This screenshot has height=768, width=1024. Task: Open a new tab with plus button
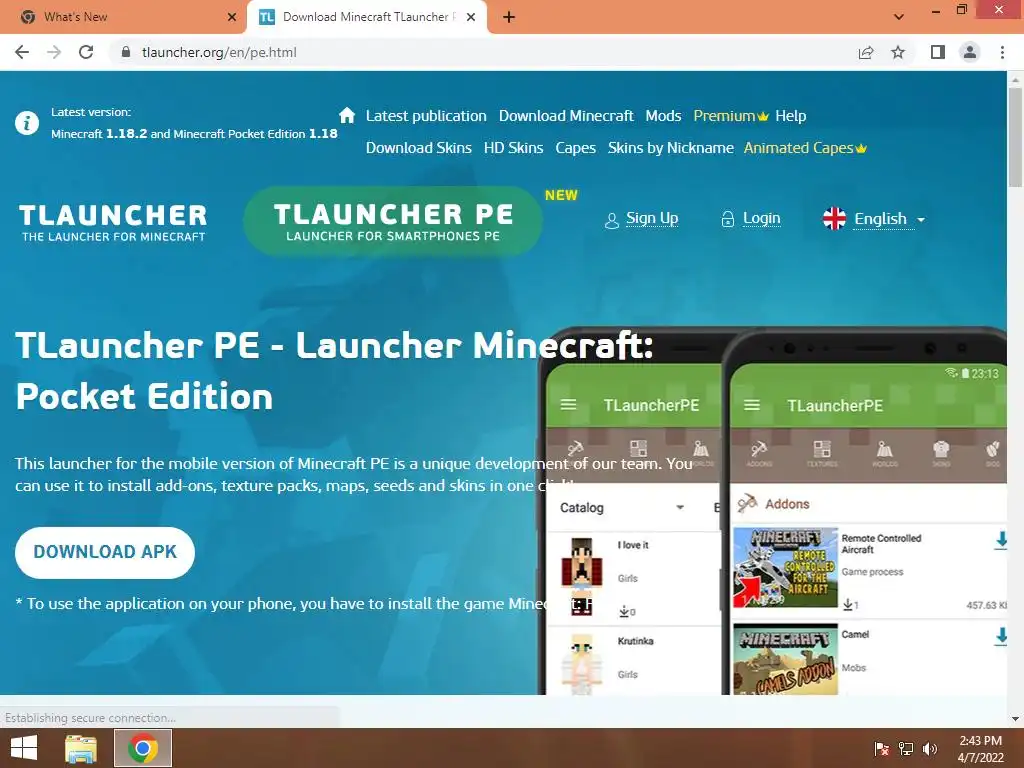point(509,18)
